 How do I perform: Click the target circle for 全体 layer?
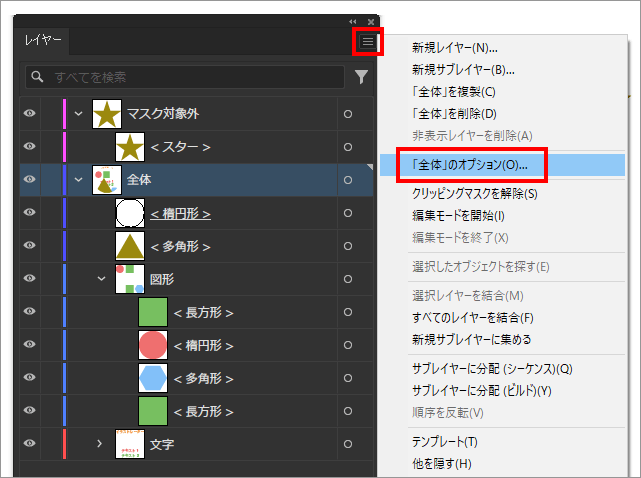(x=347, y=180)
